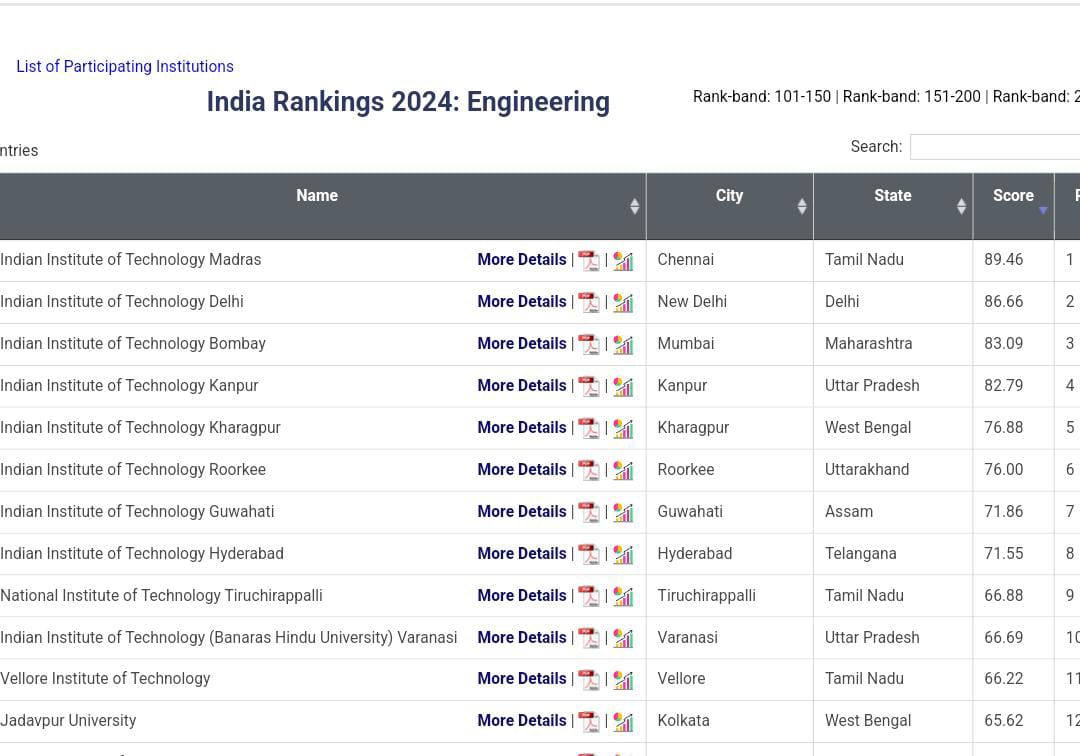The height and width of the screenshot is (756, 1080).
Task: Open List of Participating Institutions link
Action: tap(125, 66)
